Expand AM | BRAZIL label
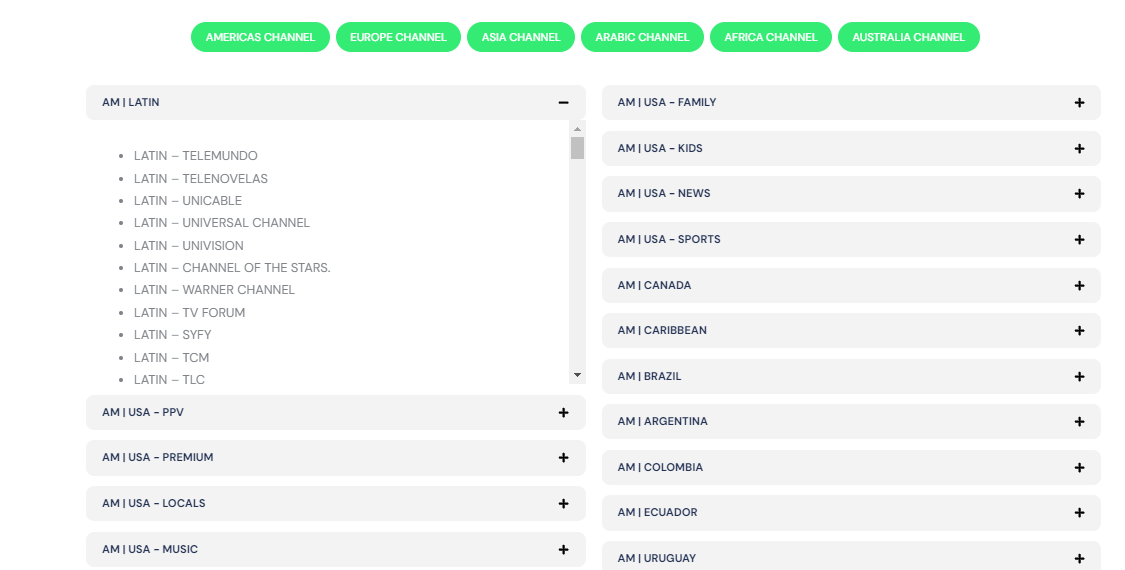Screen dimensions: 1125x570 point(649,376)
